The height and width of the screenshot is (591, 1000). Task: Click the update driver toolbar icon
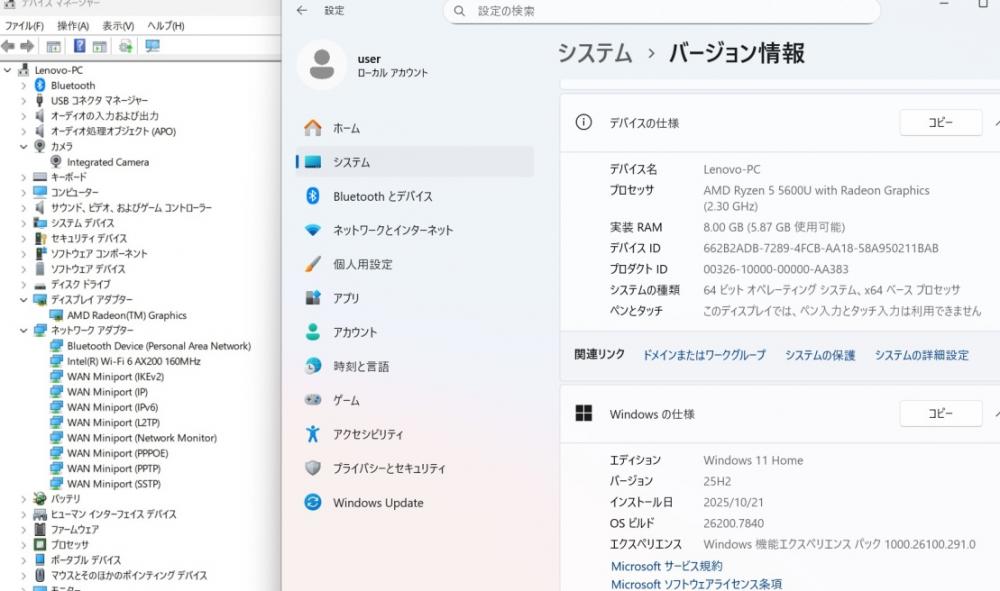(x=126, y=46)
